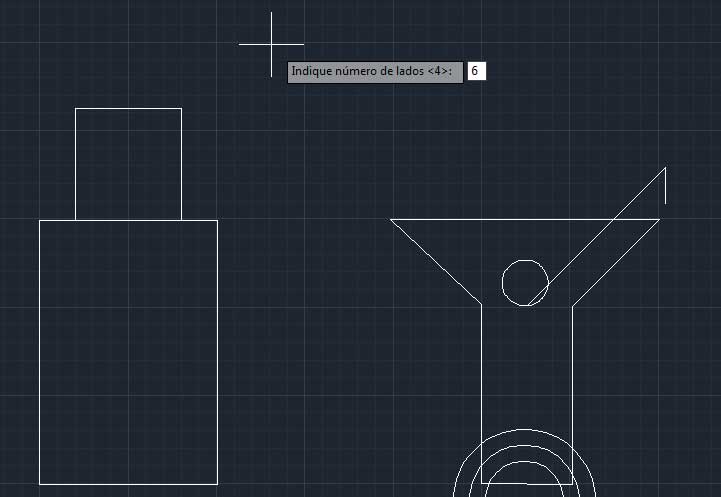Click the 'Indique número de lados <4>:' prompt
The image size is (721, 497).
tap(375, 72)
